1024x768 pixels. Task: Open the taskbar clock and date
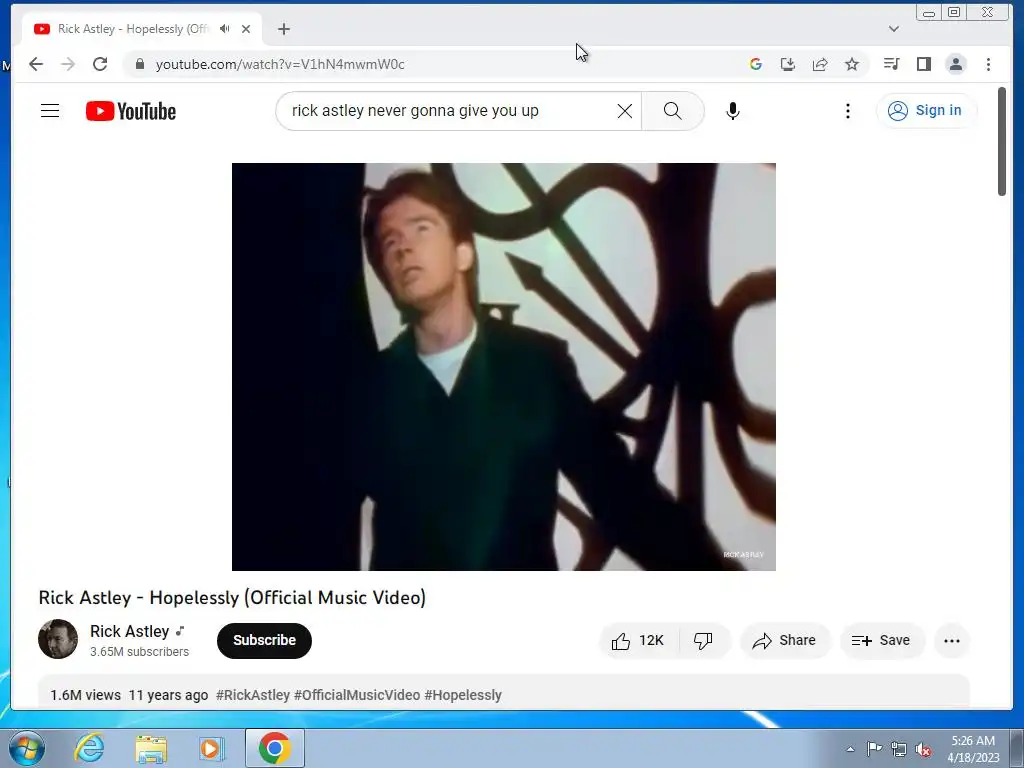click(x=973, y=749)
